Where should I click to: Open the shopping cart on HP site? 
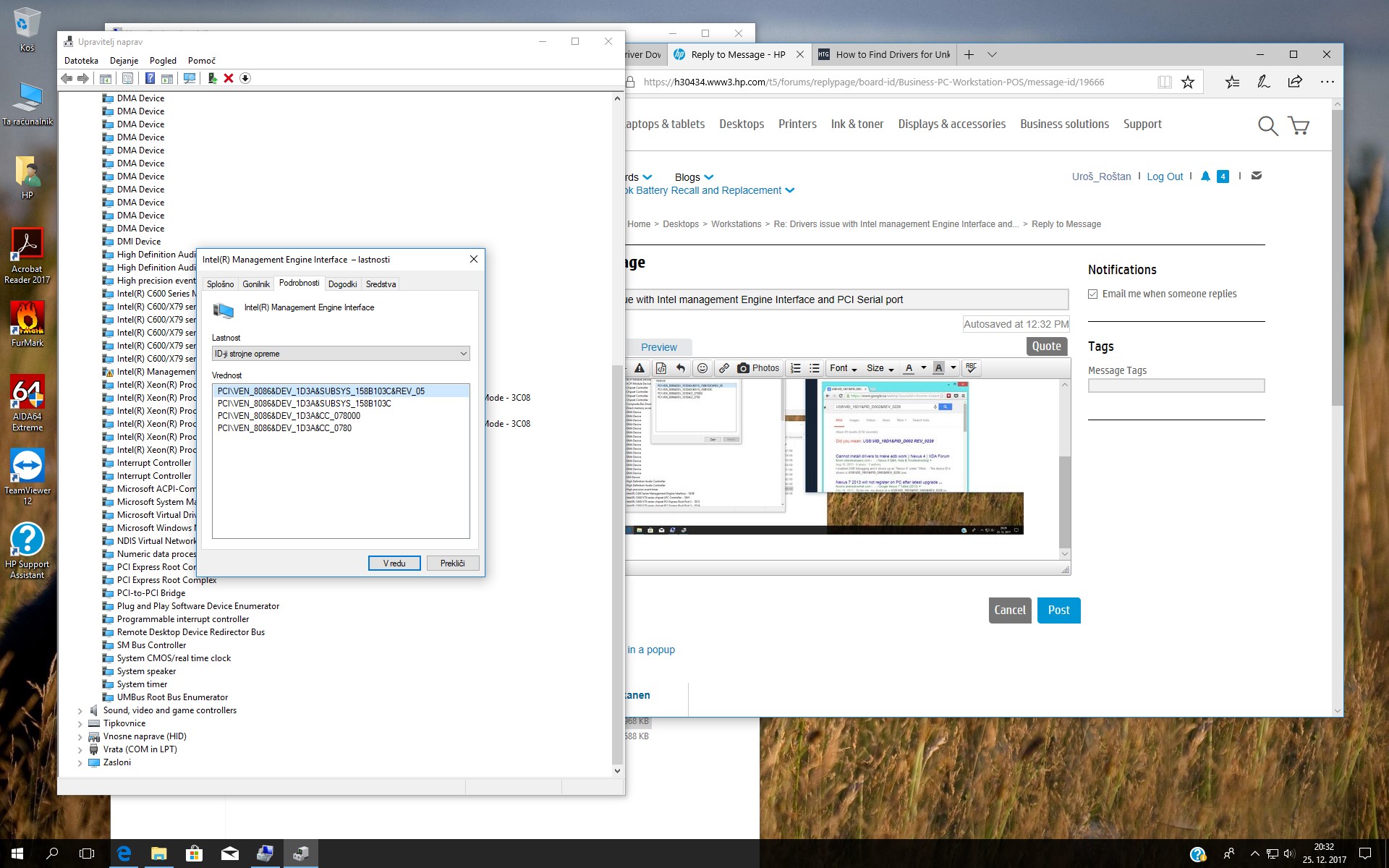click(x=1299, y=126)
